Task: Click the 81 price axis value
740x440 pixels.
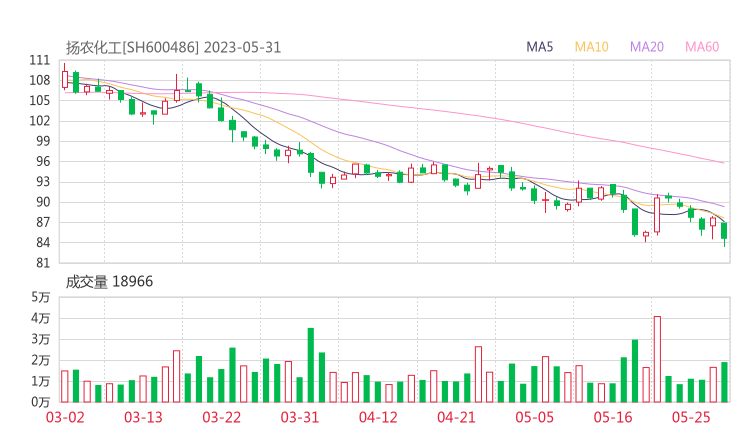Action: [43, 263]
